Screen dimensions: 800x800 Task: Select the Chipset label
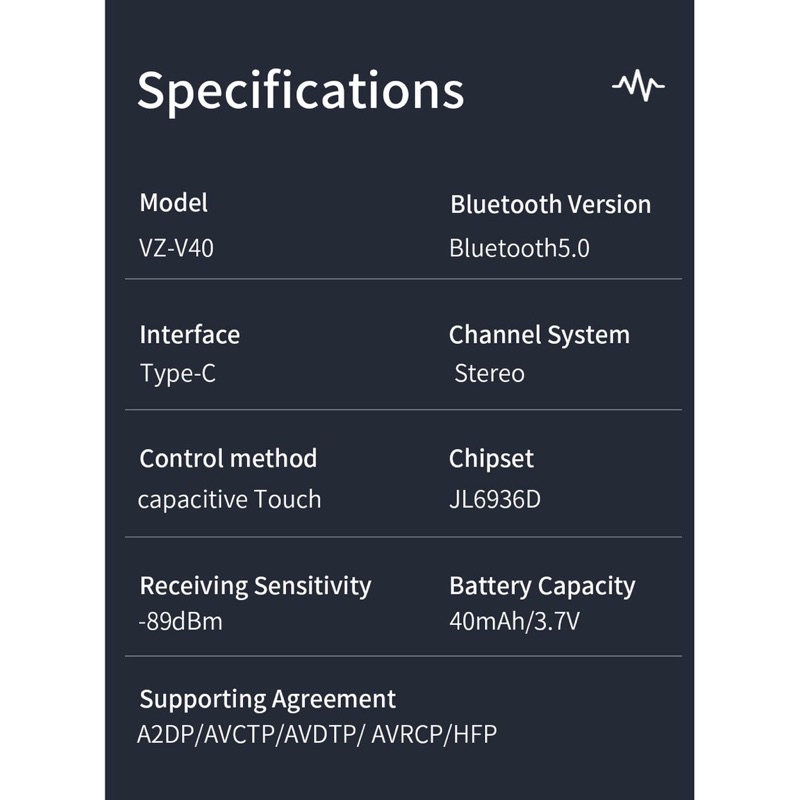[491, 459]
